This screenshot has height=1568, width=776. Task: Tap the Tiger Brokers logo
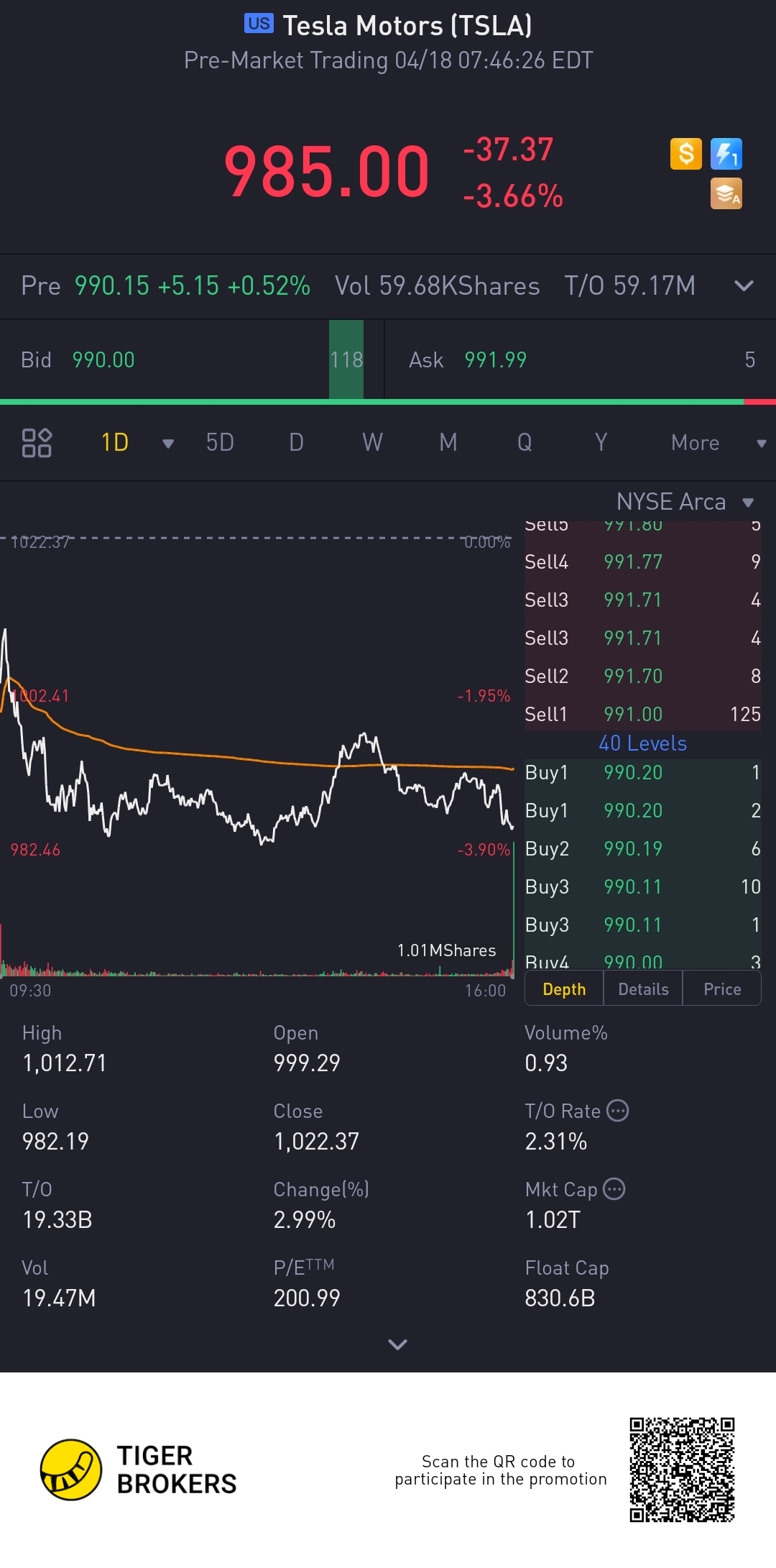click(x=139, y=1470)
